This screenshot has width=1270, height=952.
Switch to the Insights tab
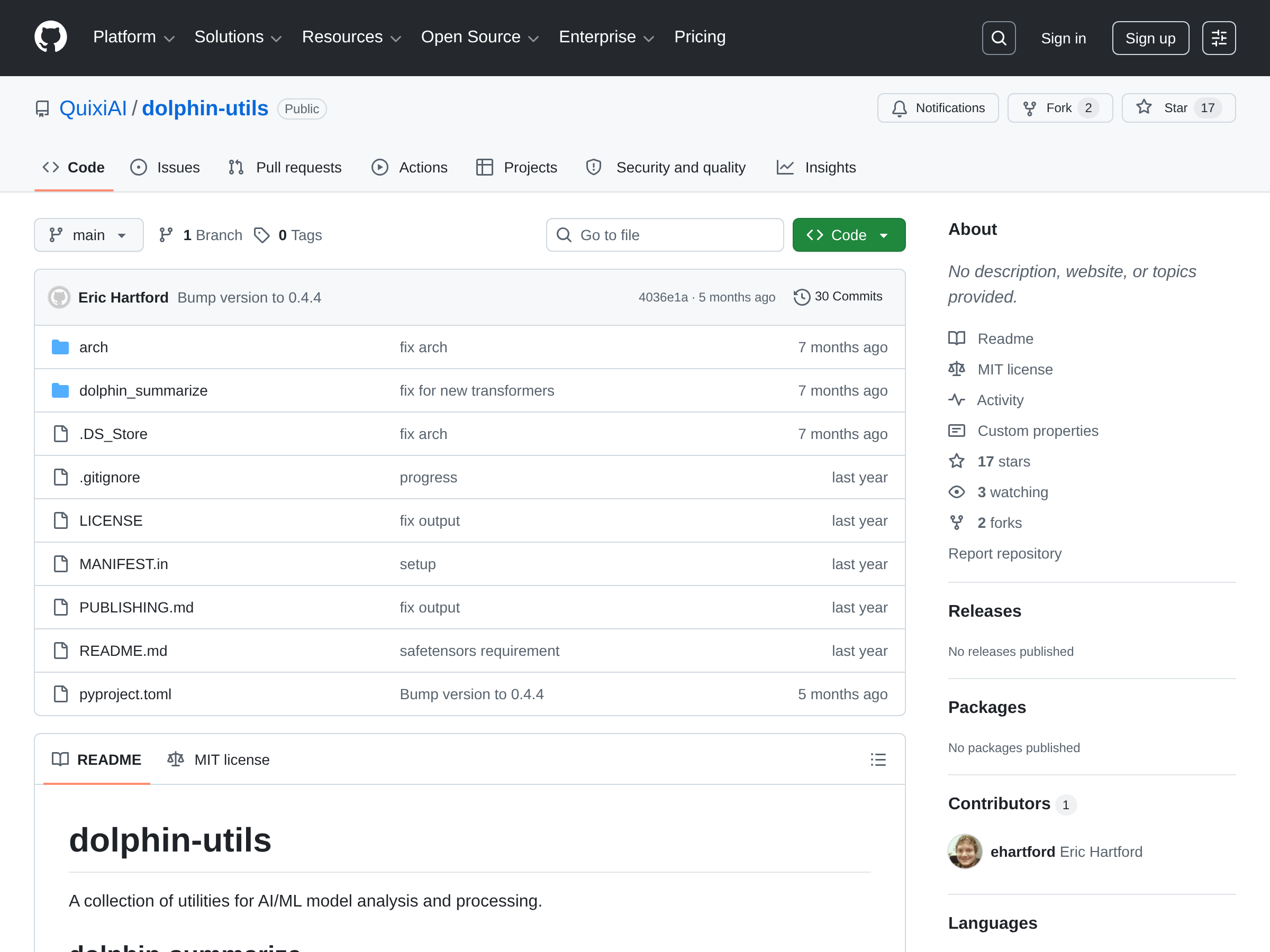tap(816, 168)
